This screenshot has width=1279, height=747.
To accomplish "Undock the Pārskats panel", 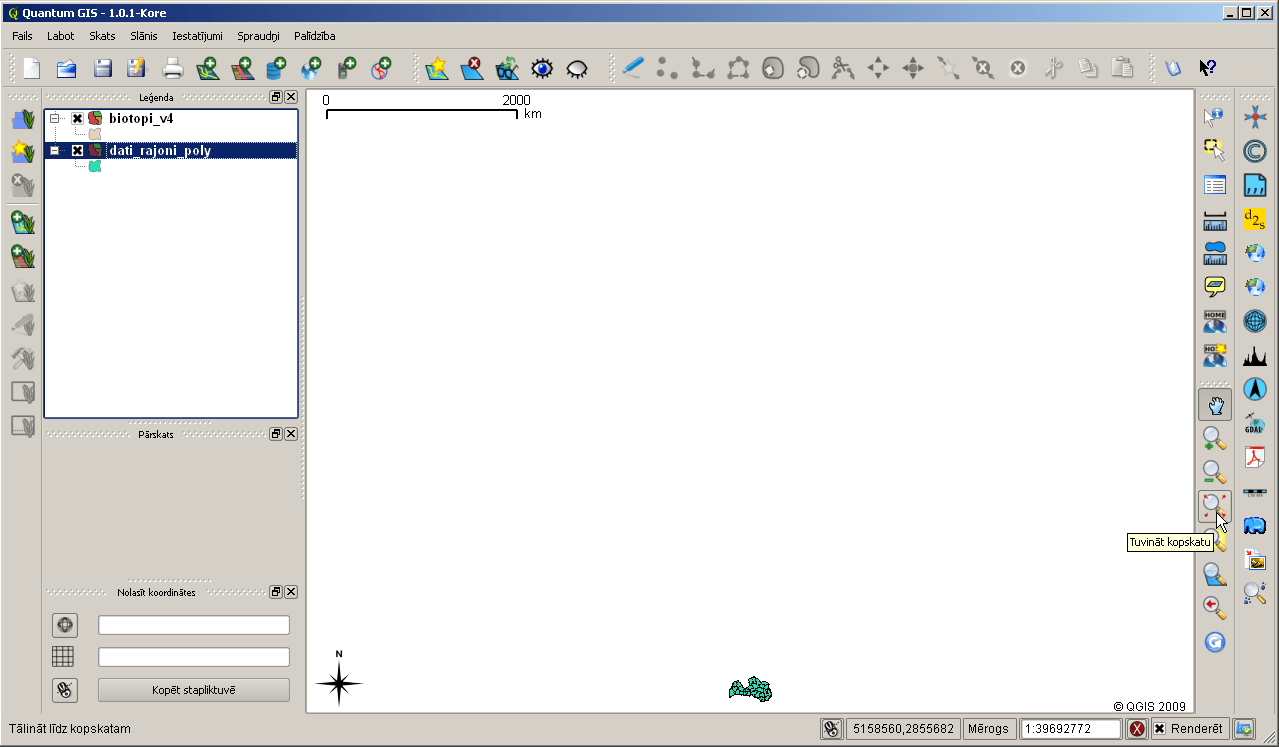I will (x=276, y=434).
